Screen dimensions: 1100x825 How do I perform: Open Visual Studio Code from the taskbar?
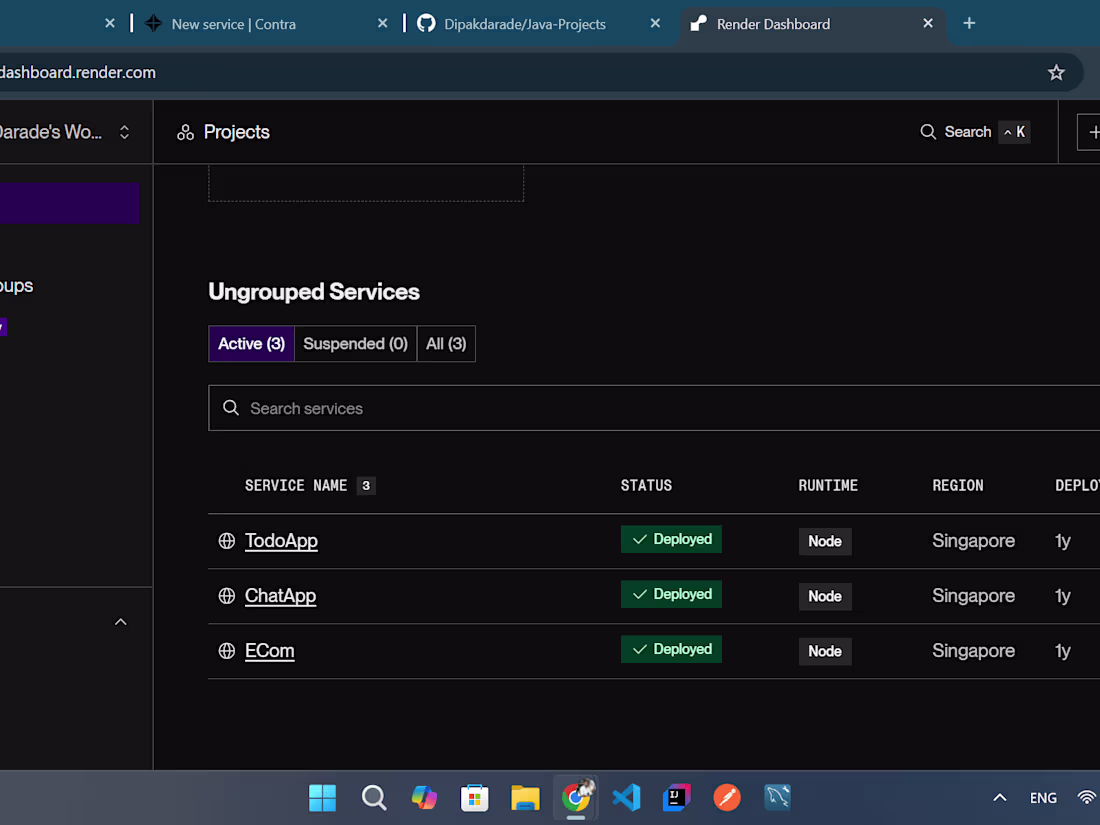pos(626,798)
